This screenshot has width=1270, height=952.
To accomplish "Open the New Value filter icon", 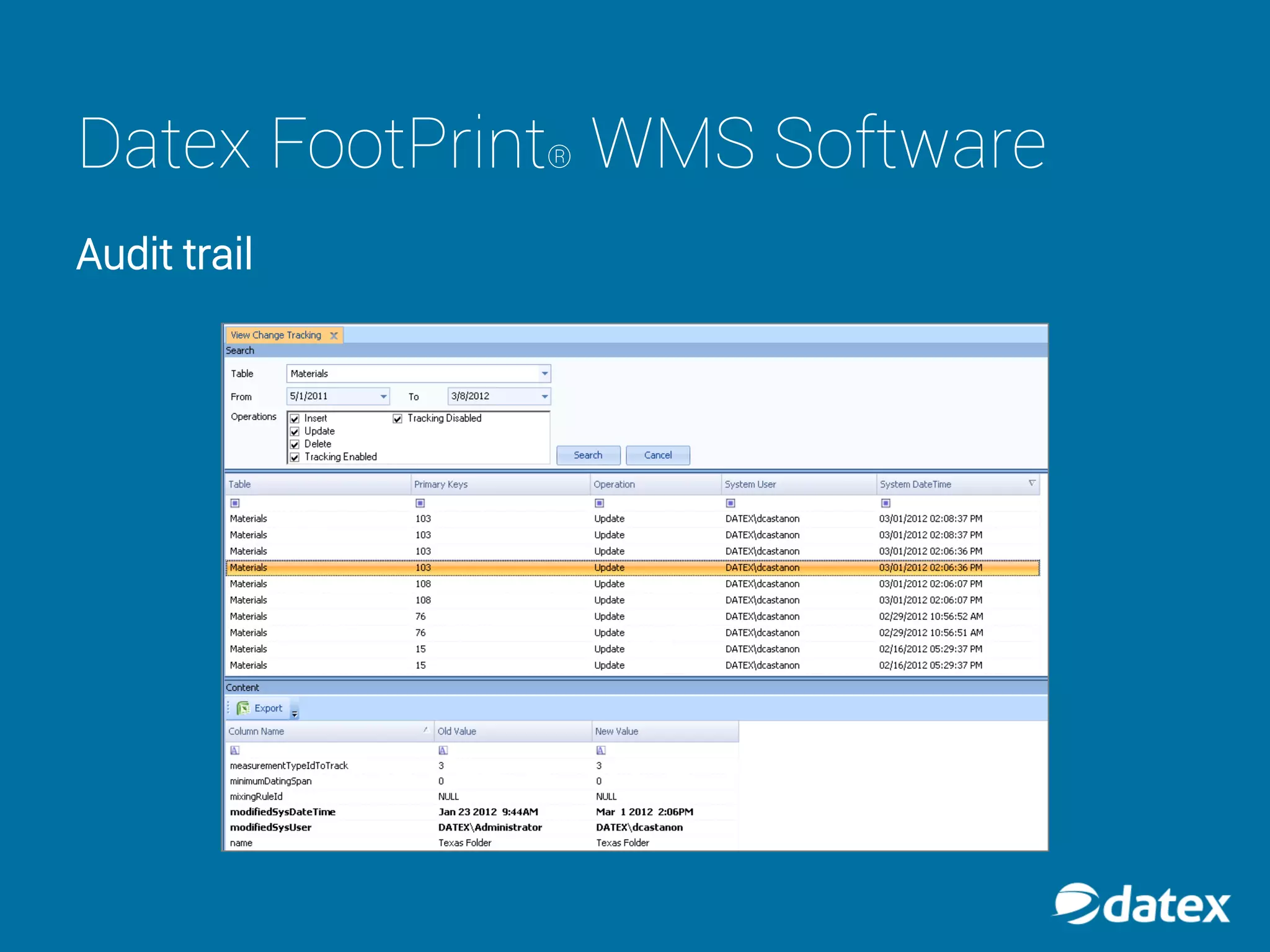I will click(601, 751).
